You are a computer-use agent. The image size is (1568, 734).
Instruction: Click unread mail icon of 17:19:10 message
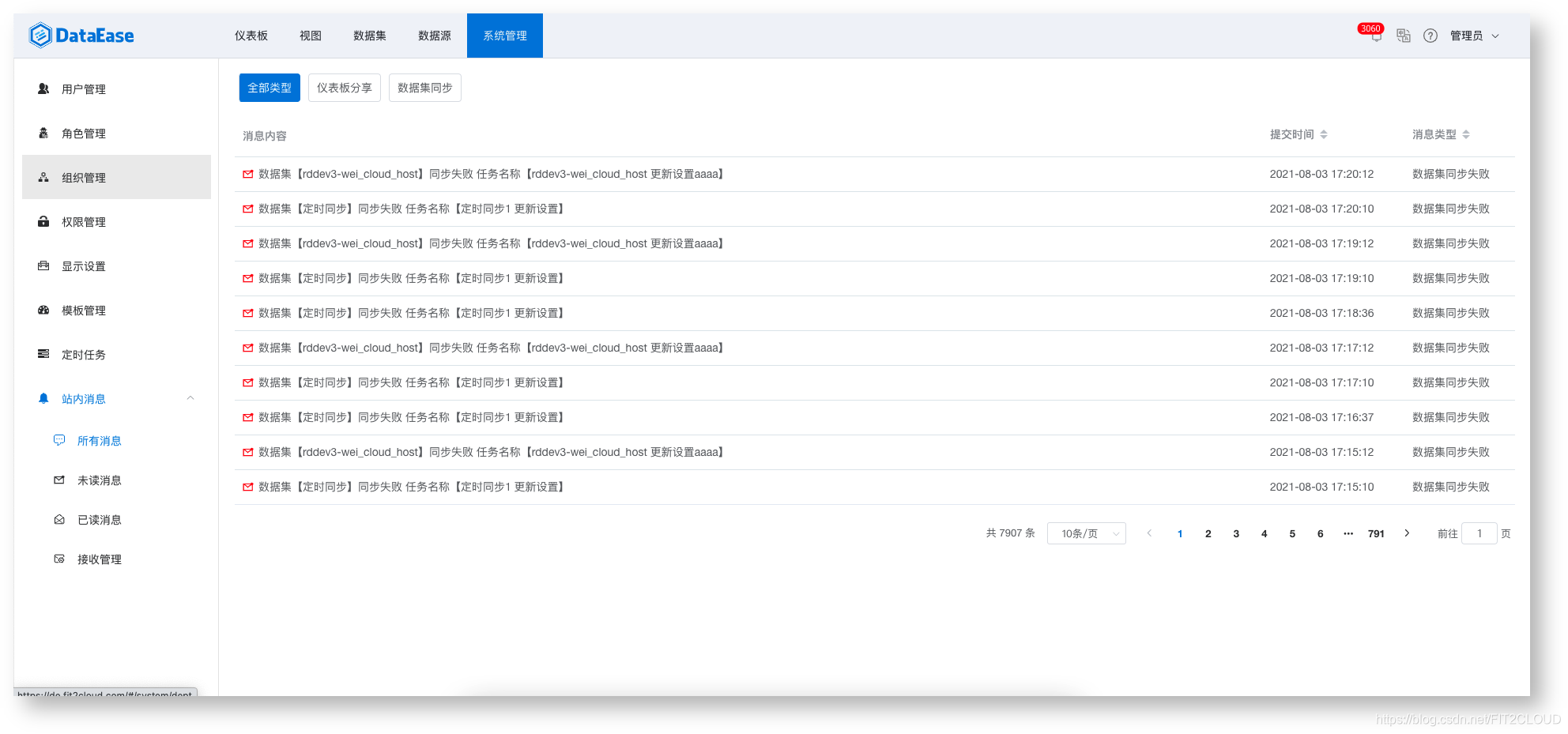click(248, 278)
